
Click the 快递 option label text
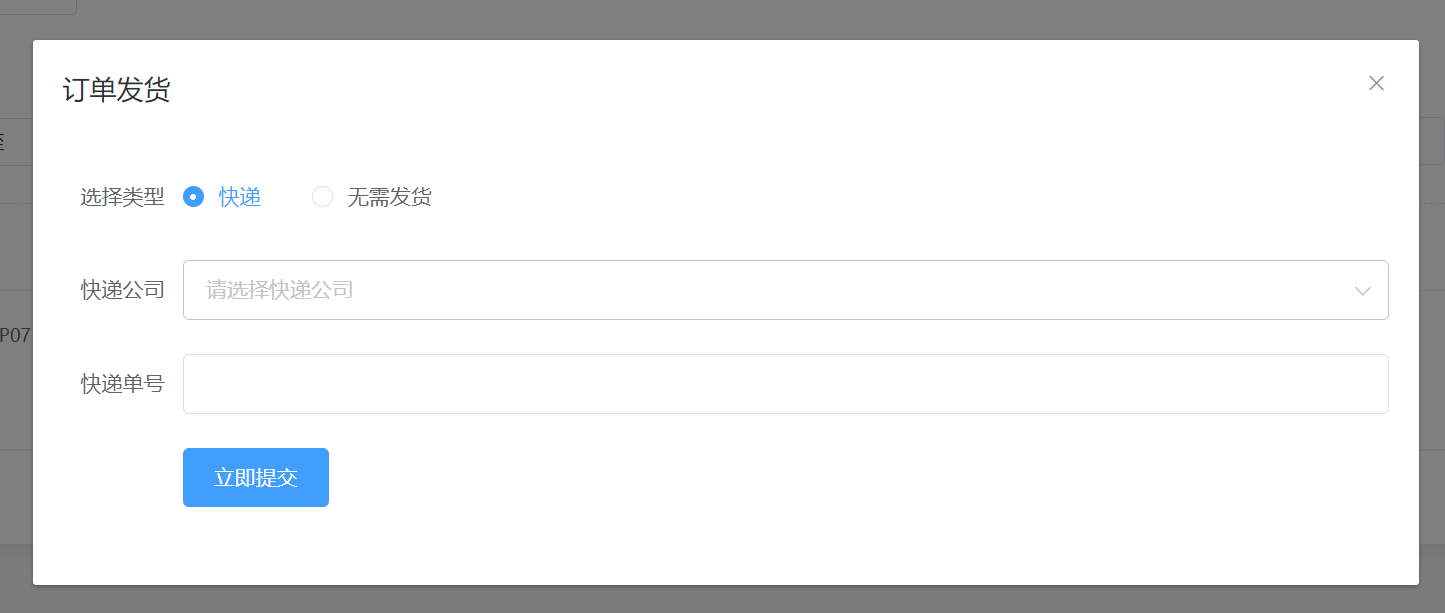click(x=240, y=197)
